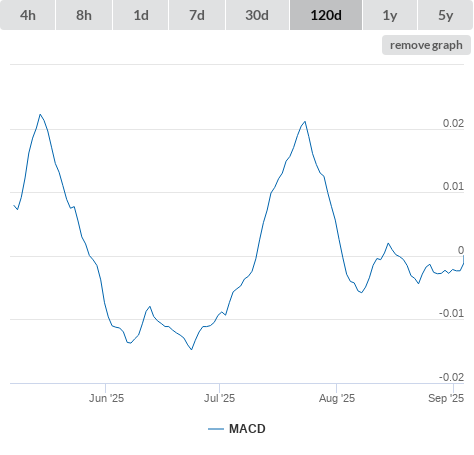
Task: Select the 7d time range
Action: (197, 15)
